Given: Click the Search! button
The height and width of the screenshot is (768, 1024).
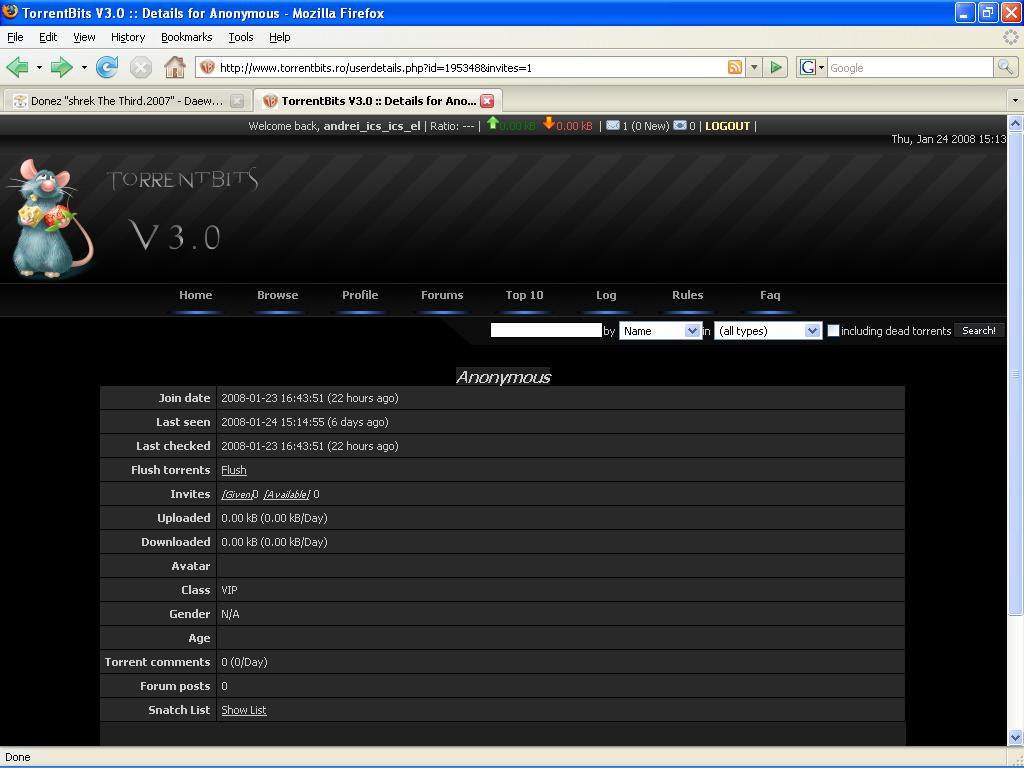Looking at the screenshot, I should click(x=979, y=330).
